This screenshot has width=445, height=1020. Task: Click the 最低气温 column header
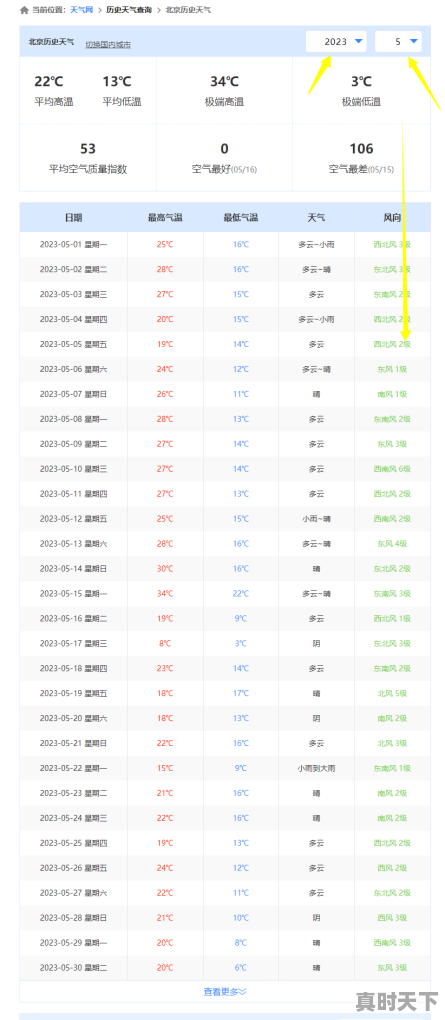(241, 217)
